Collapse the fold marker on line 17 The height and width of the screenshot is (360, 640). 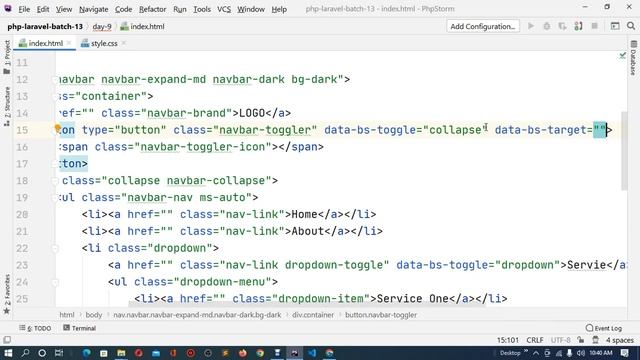(x=55, y=164)
